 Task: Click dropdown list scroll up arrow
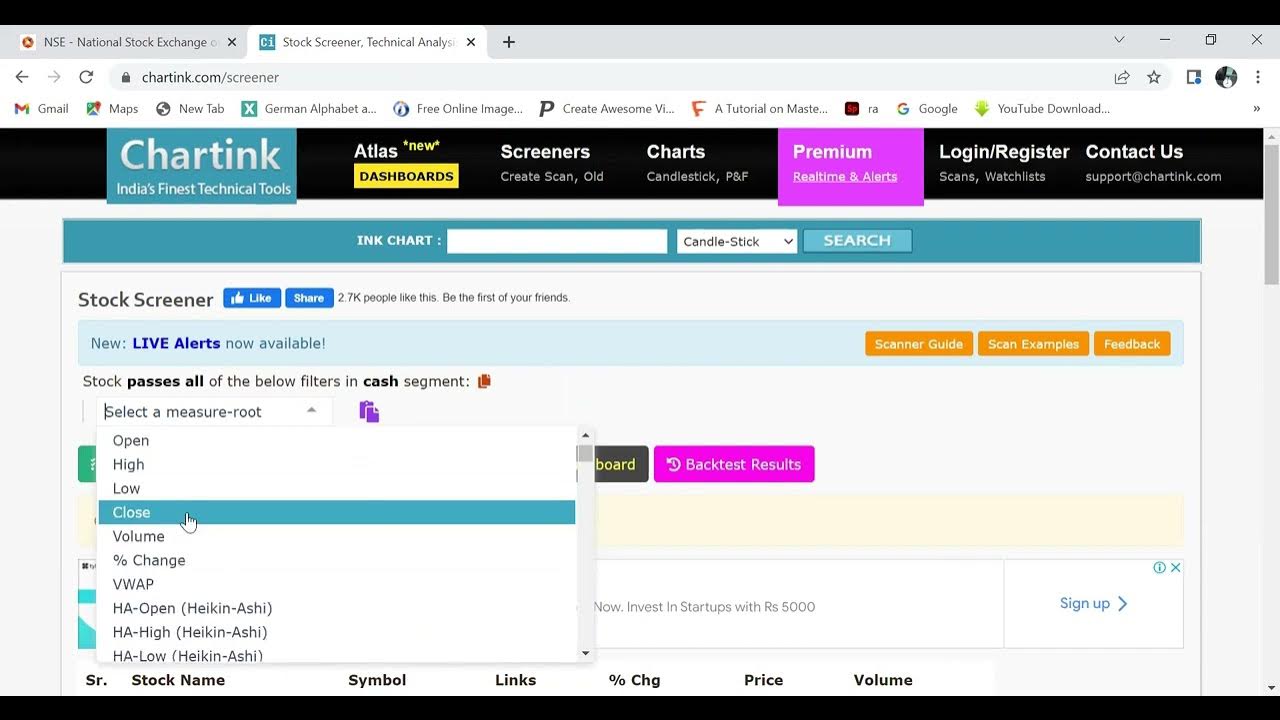[585, 435]
